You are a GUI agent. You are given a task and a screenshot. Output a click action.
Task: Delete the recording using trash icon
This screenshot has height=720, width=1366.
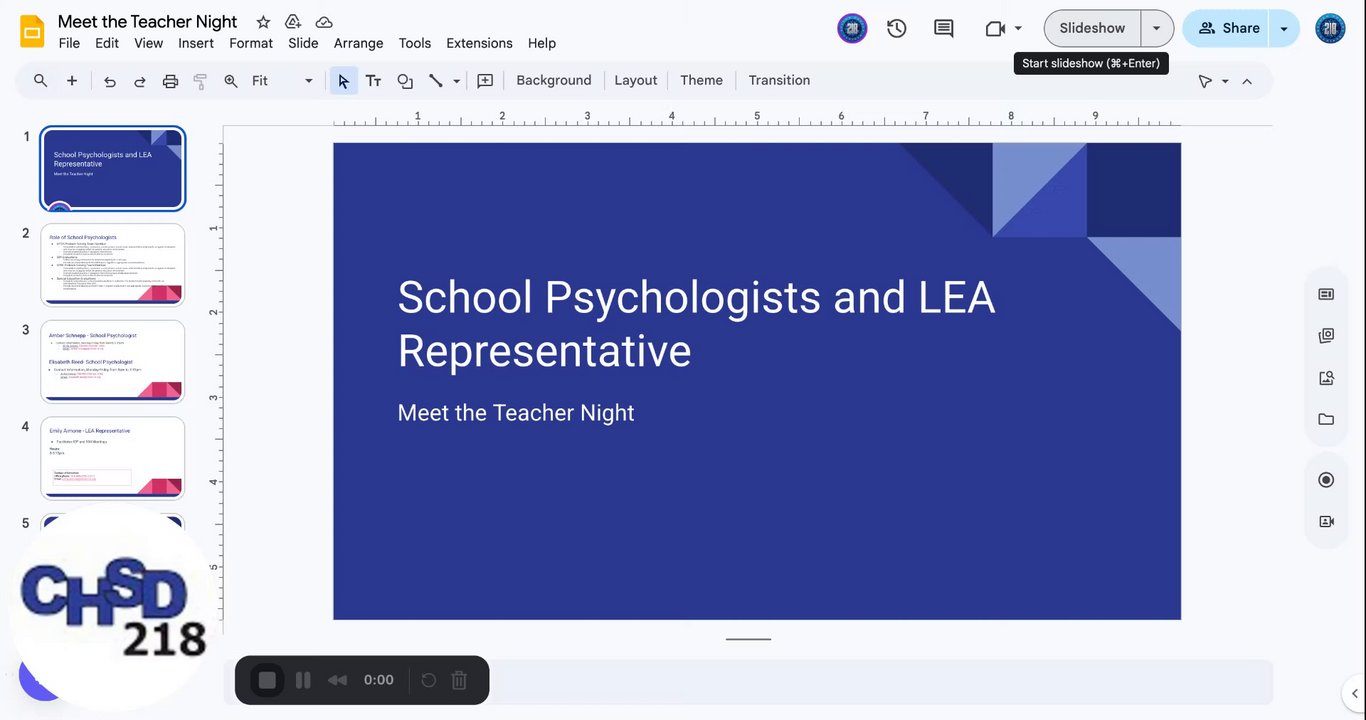459,680
